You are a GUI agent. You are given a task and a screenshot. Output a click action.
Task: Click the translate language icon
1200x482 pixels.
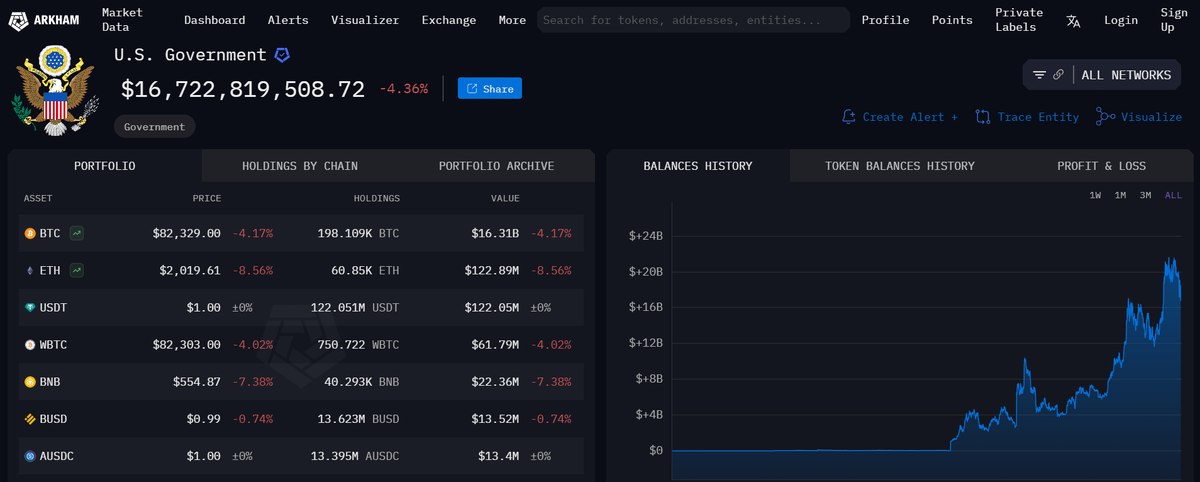click(1073, 20)
